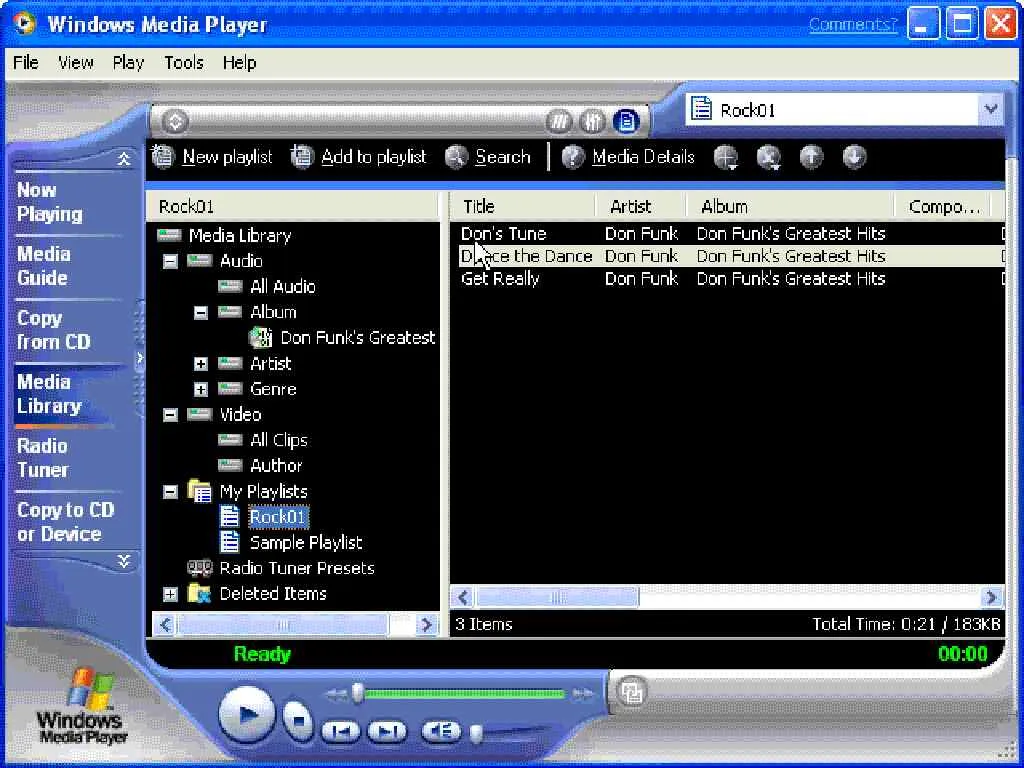Sort tracks by the Title column header
1024x768 pixels.
(523, 206)
